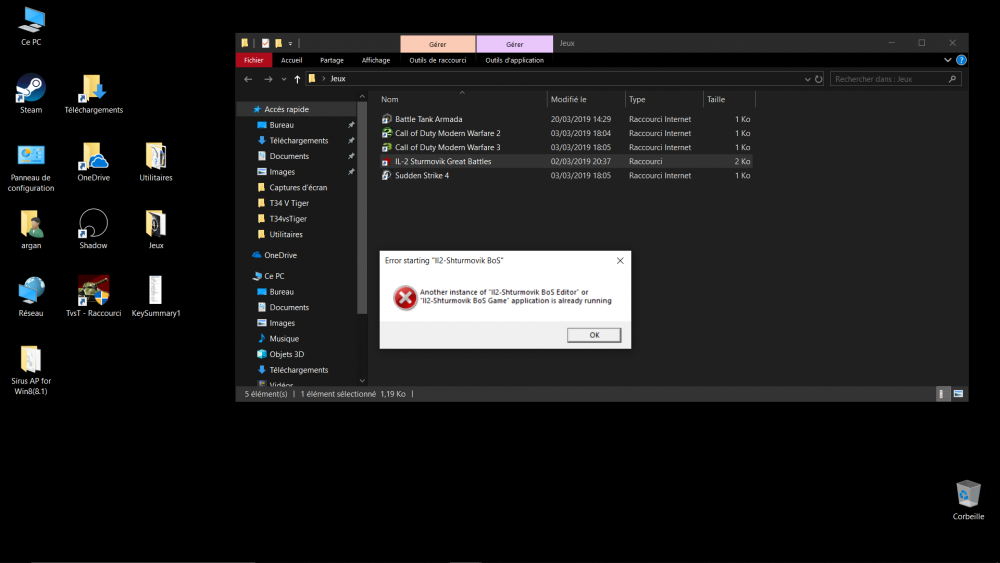
Task: Expand the ribbon chevron
Action: [x=948, y=60]
